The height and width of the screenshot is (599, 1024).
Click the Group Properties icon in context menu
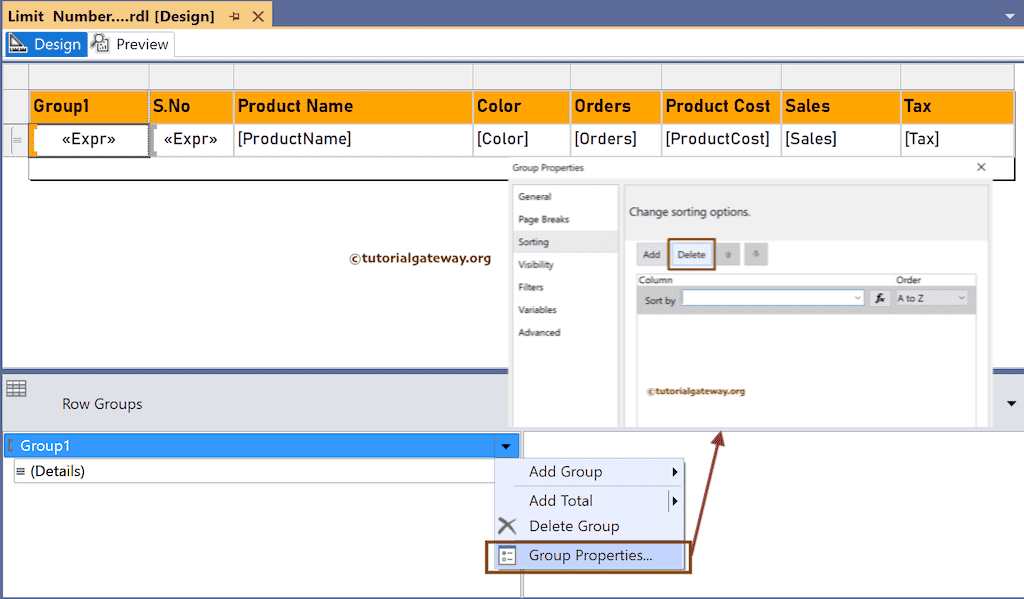pos(508,555)
